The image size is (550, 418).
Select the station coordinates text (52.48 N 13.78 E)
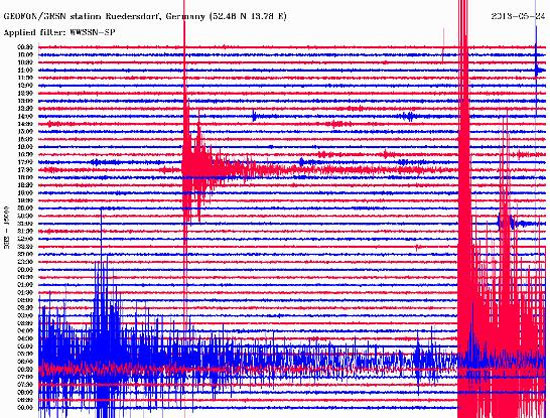[248, 16]
